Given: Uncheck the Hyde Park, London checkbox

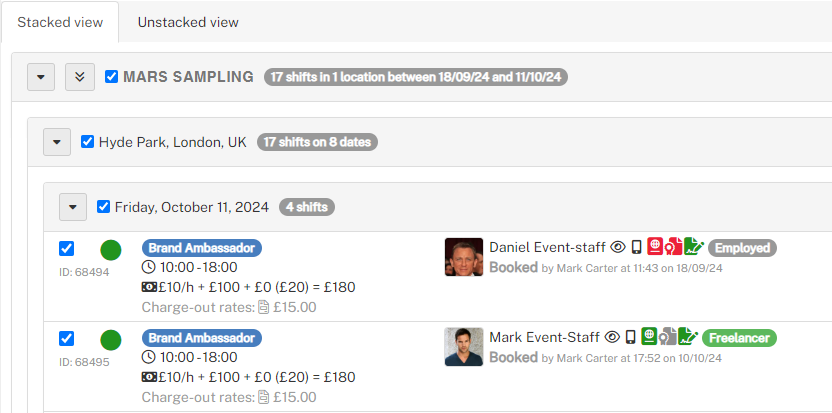Looking at the screenshot, I should [88, 142].
